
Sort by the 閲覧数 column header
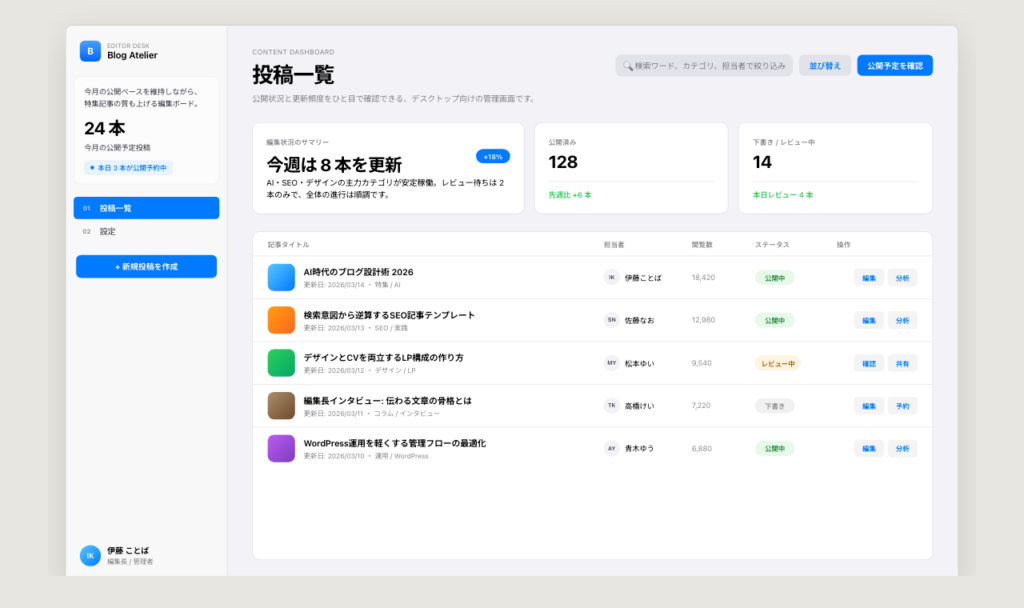pos(702,245)
